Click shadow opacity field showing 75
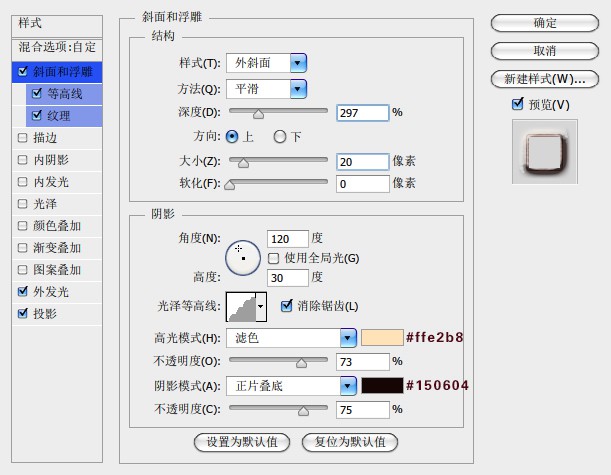Viewport: 611px width, 475px height. pos(362,410)
